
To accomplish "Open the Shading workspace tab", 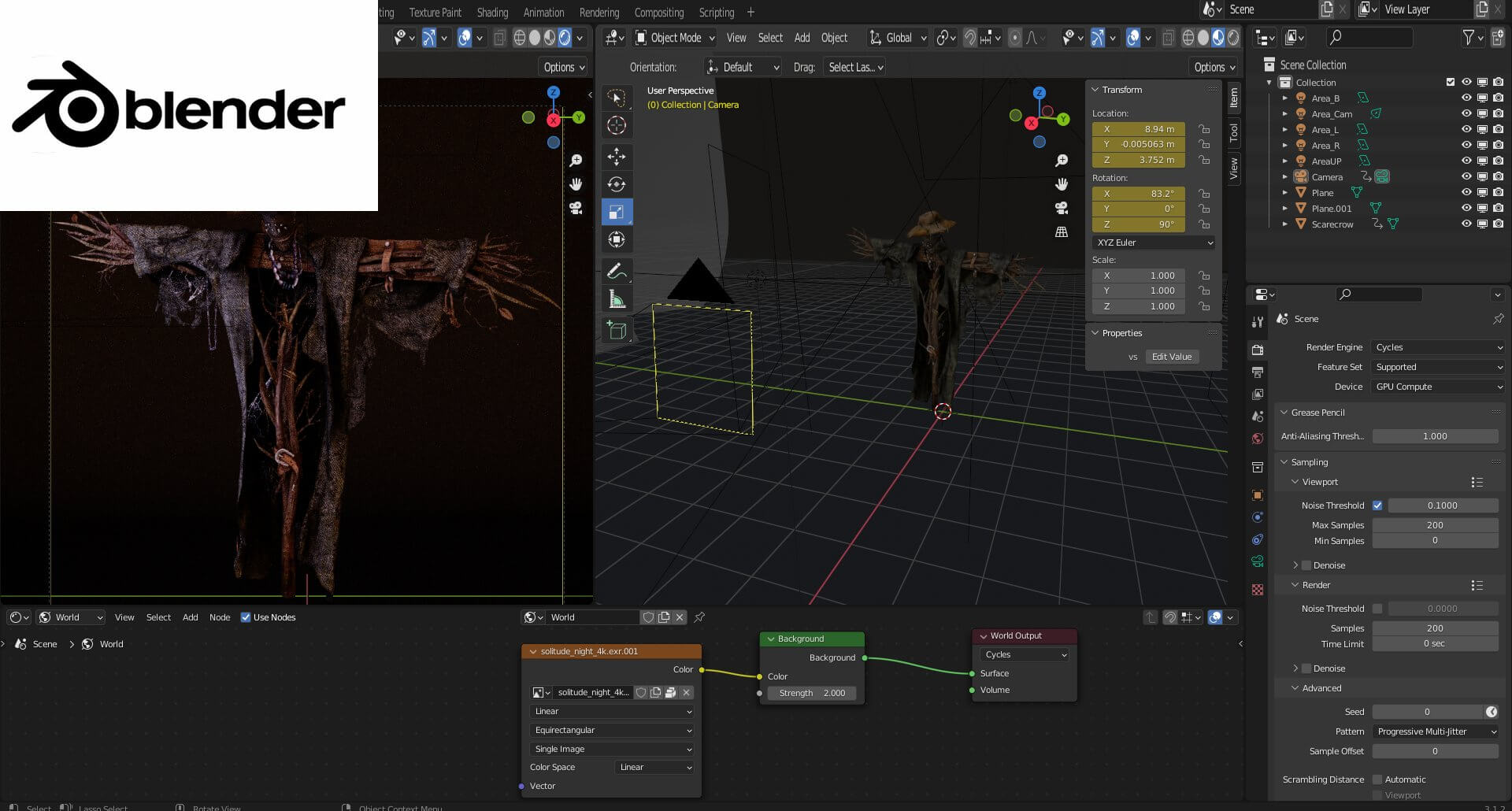I will click(x=492, y=13).
